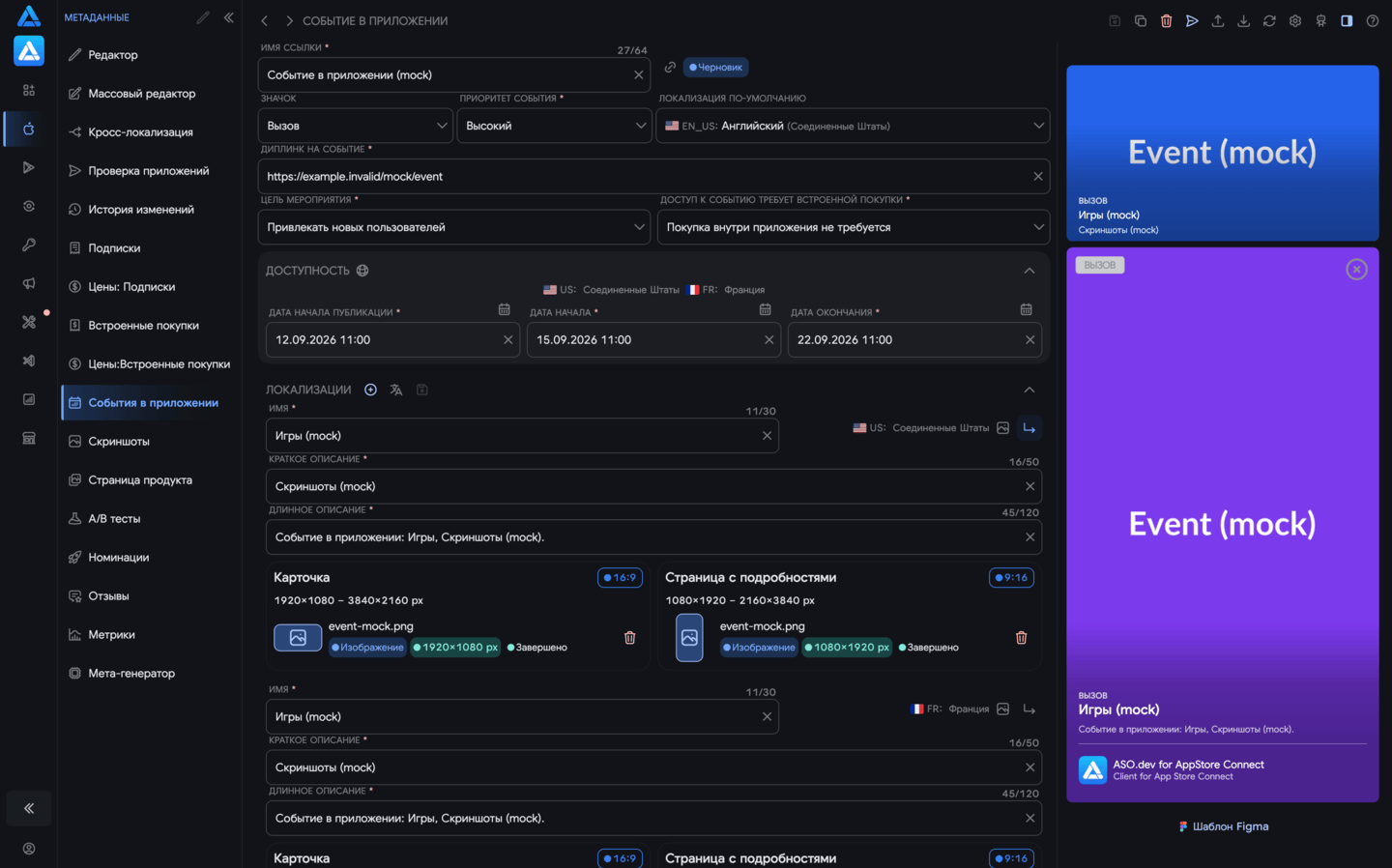Click the upload icon in top toolbar
This screenshot has height=868, width=1392.
[1218, 20]
